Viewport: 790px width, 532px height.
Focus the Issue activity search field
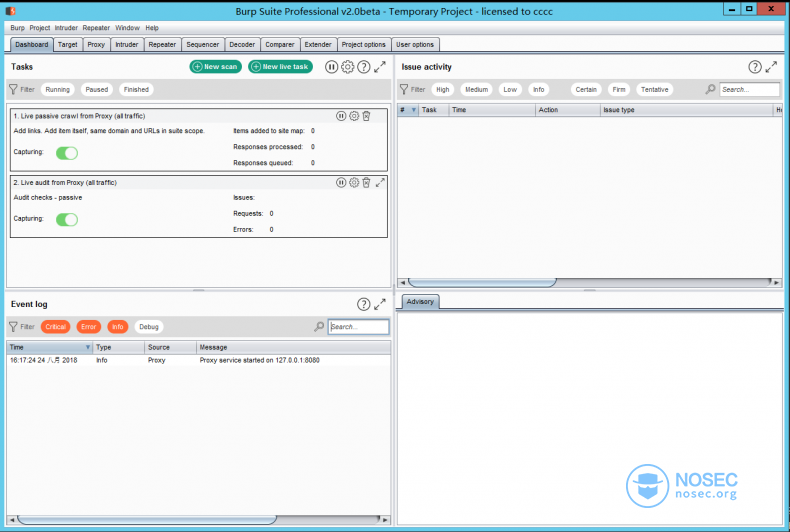coord(749,89)
